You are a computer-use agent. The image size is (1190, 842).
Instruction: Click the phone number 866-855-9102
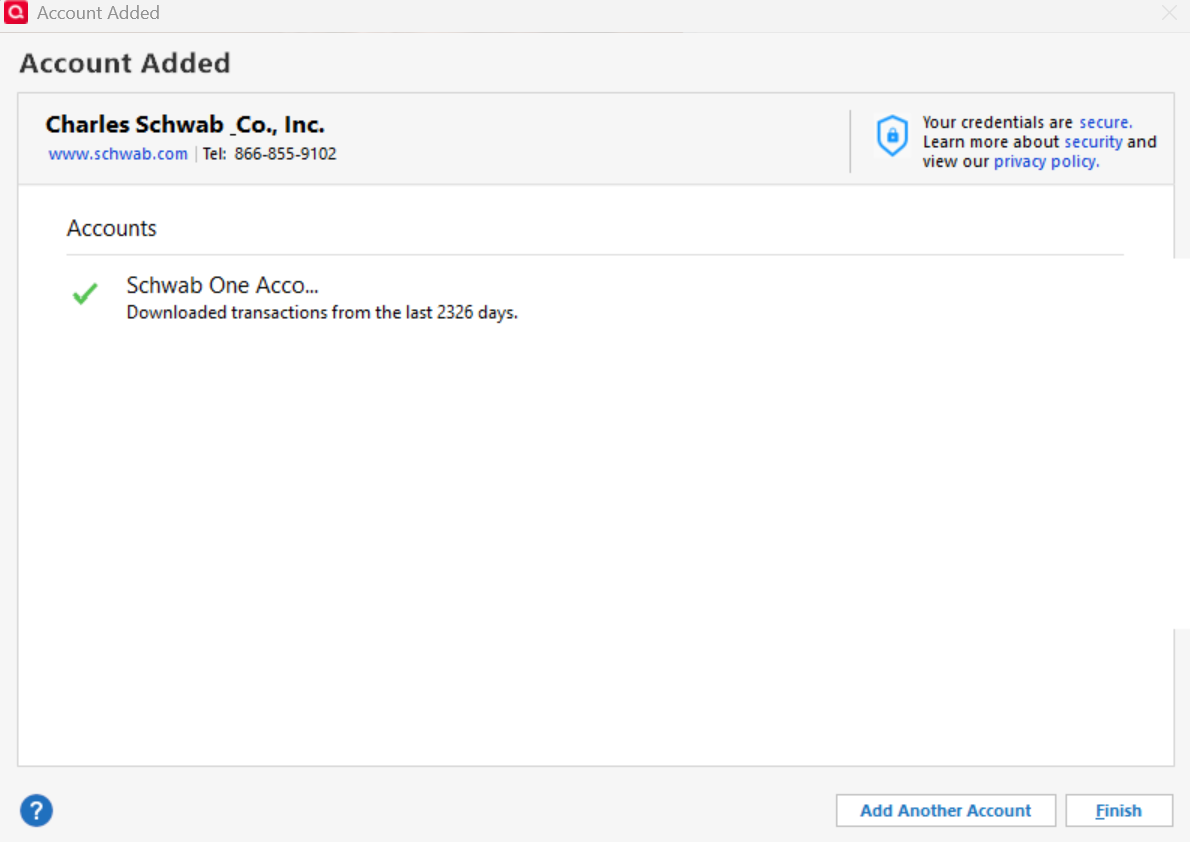point(285,154)
